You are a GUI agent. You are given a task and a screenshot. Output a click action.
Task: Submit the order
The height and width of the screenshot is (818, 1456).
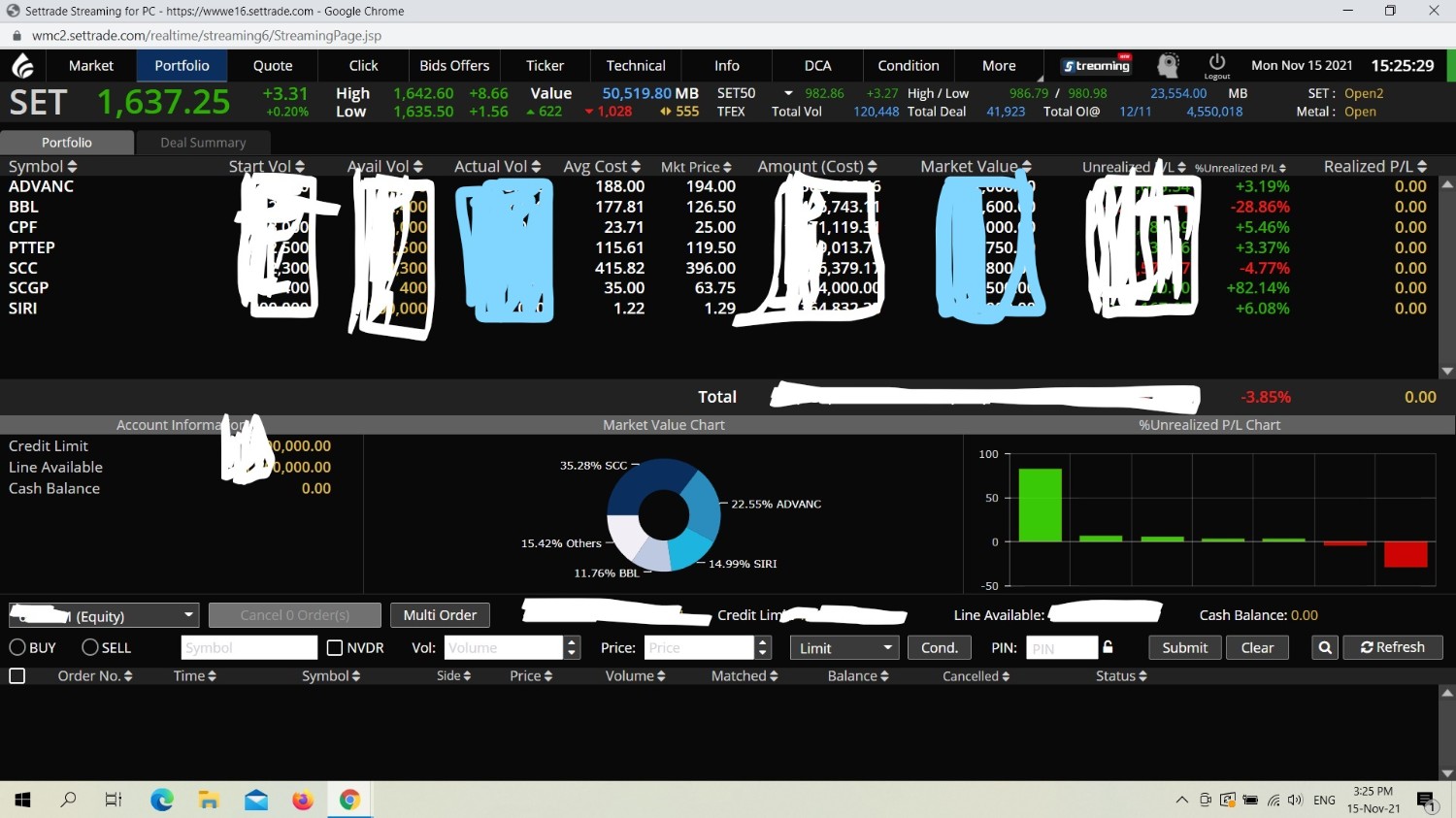point(1185,647)
